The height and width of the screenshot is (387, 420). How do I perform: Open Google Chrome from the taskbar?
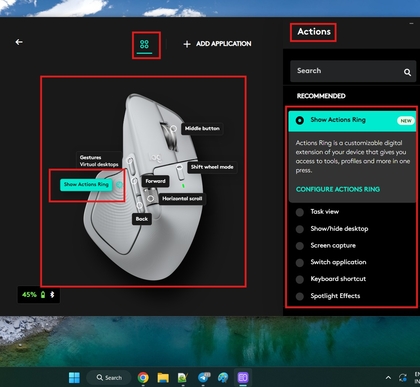tap(143, 378)
